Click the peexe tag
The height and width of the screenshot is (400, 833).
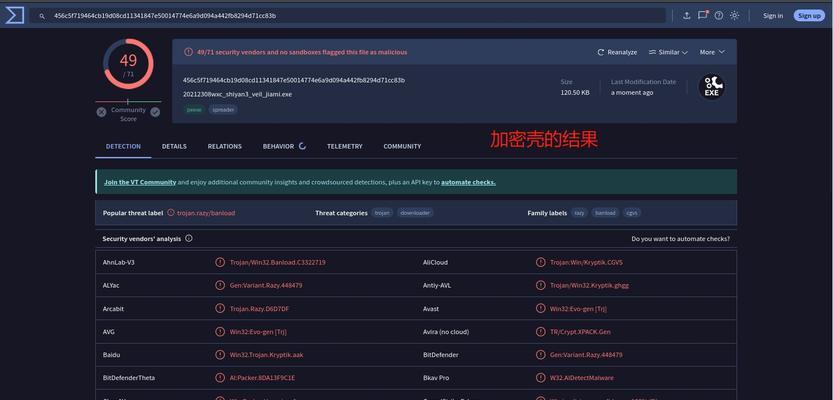194,109
